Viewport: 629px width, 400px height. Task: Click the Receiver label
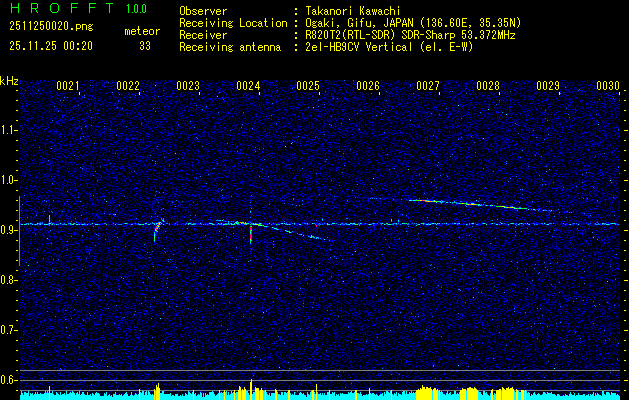(203, 35)
